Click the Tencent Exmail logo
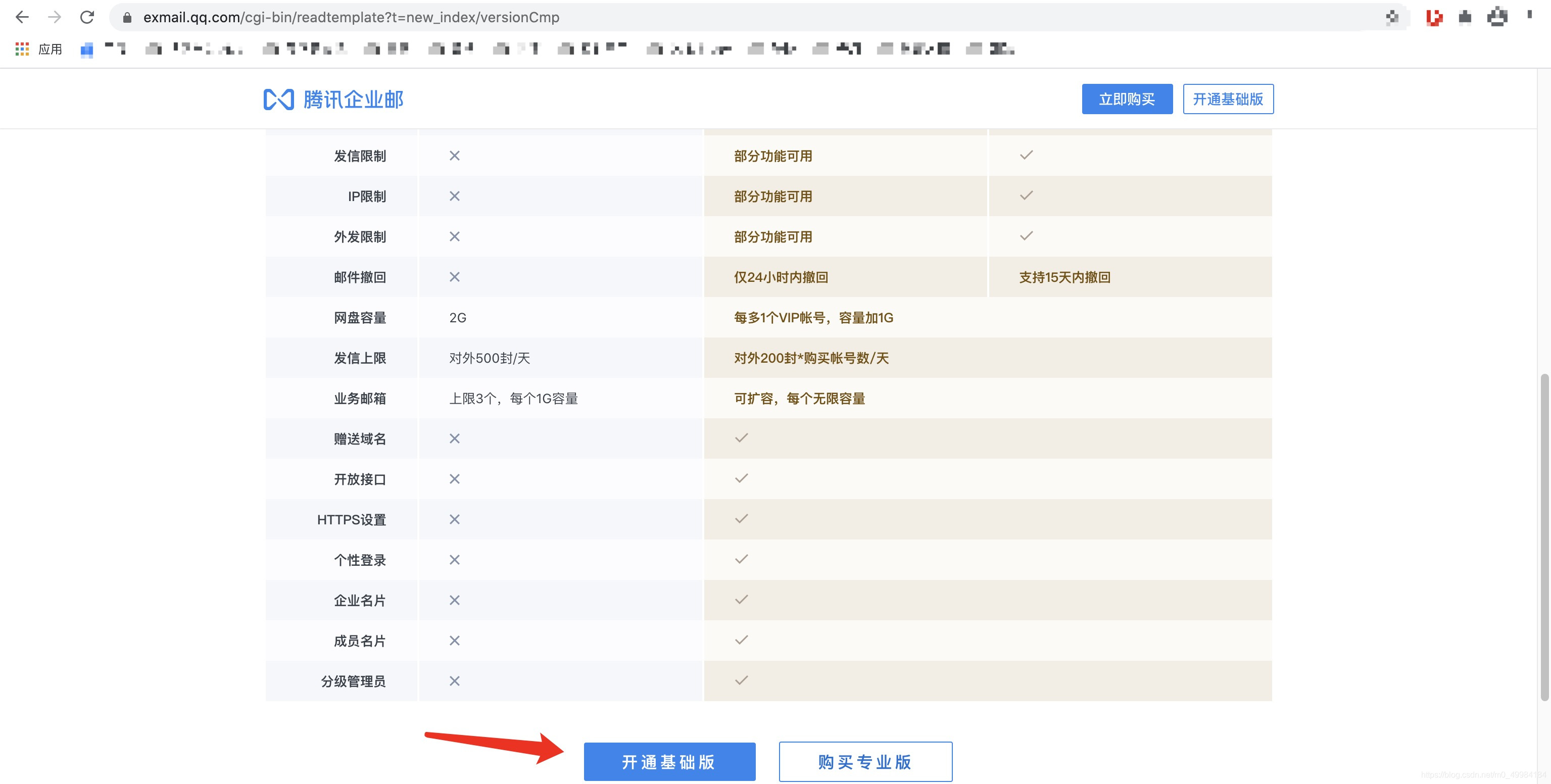Image resolution: width=1551 pixels, height=784 pixels. (x=333, y=100)
